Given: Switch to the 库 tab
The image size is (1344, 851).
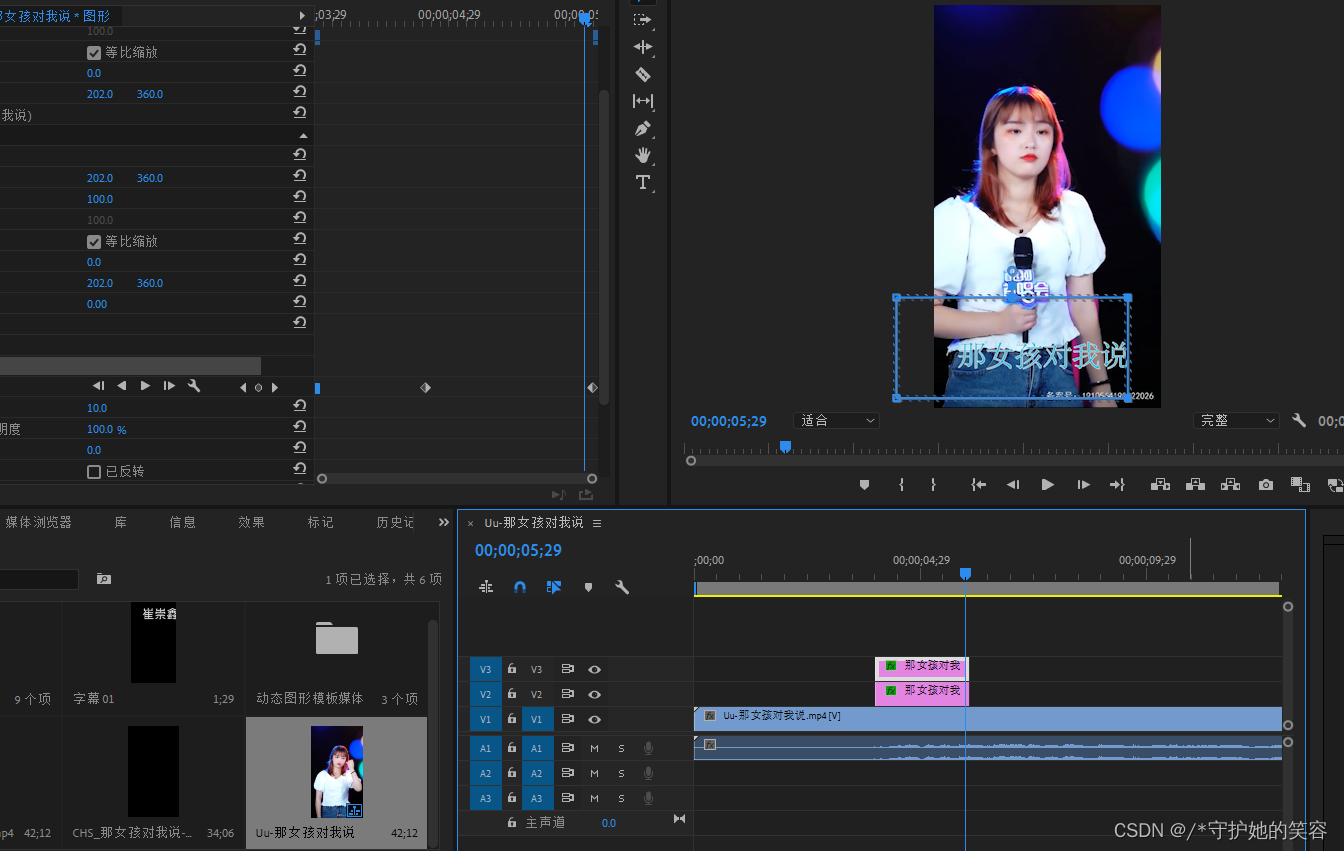Looking at the screenshot, I should [x=120, y=522].
